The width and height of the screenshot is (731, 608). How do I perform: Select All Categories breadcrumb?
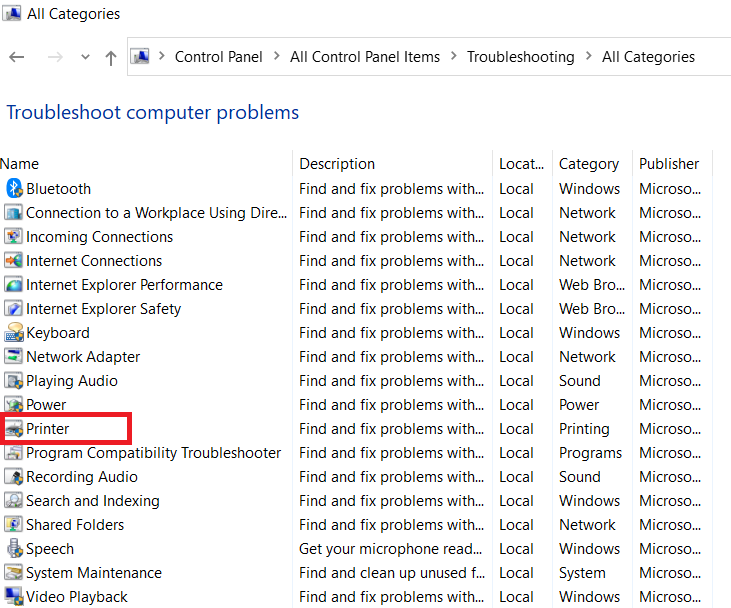coord(648,57)
